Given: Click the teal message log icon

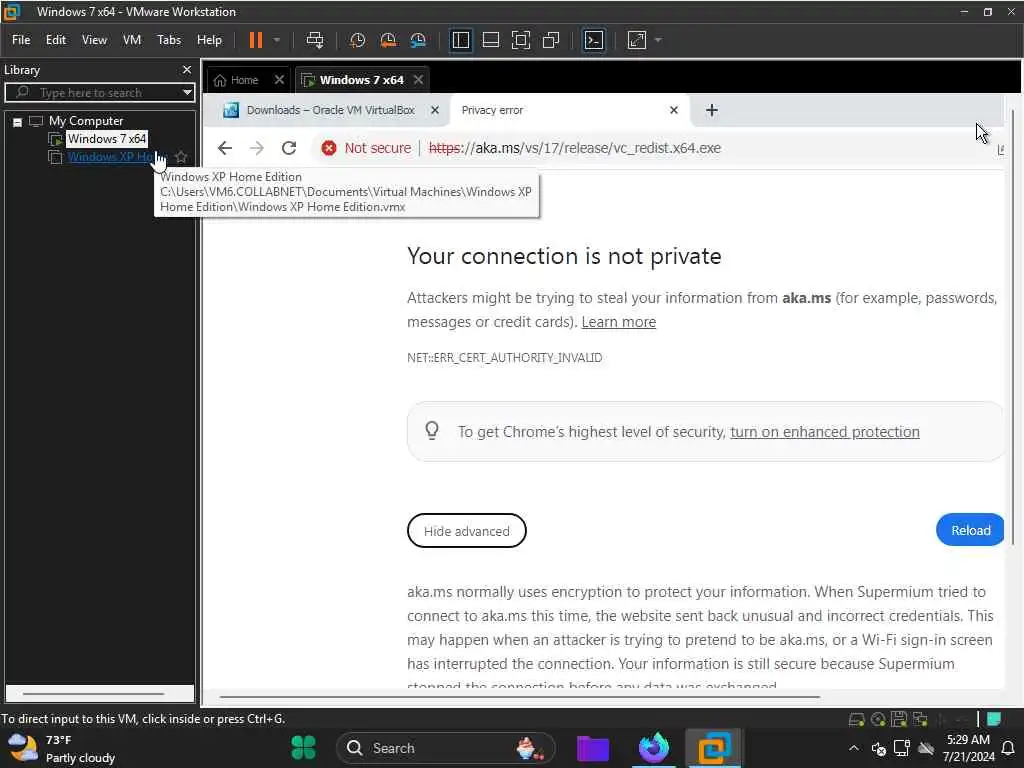Looking at the screenshot, I should (x=994, y=719).
